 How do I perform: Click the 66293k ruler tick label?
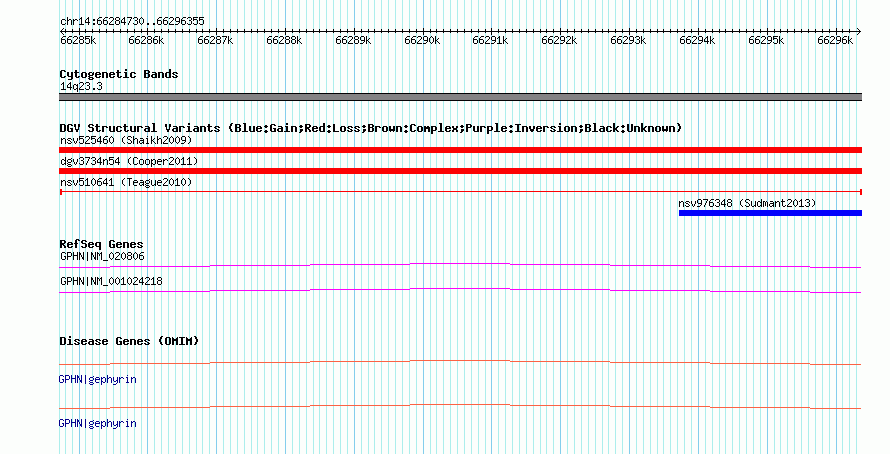(x=628, y=40)
